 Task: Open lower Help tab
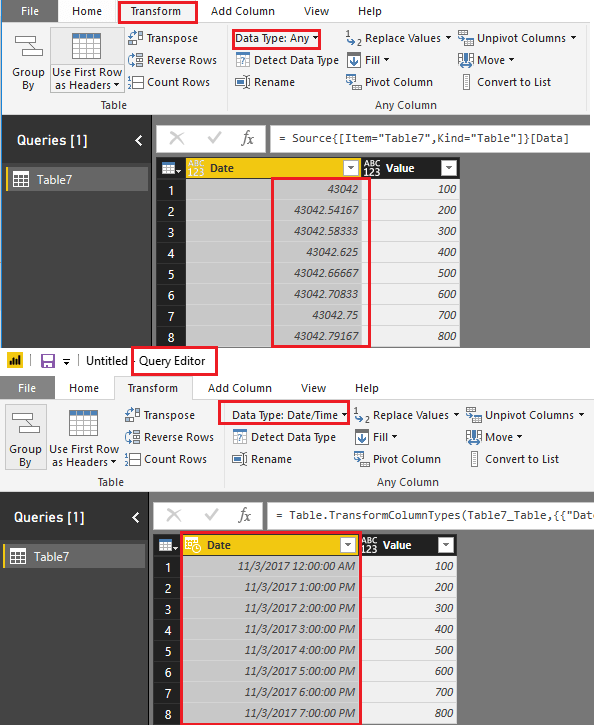(367, 388)
